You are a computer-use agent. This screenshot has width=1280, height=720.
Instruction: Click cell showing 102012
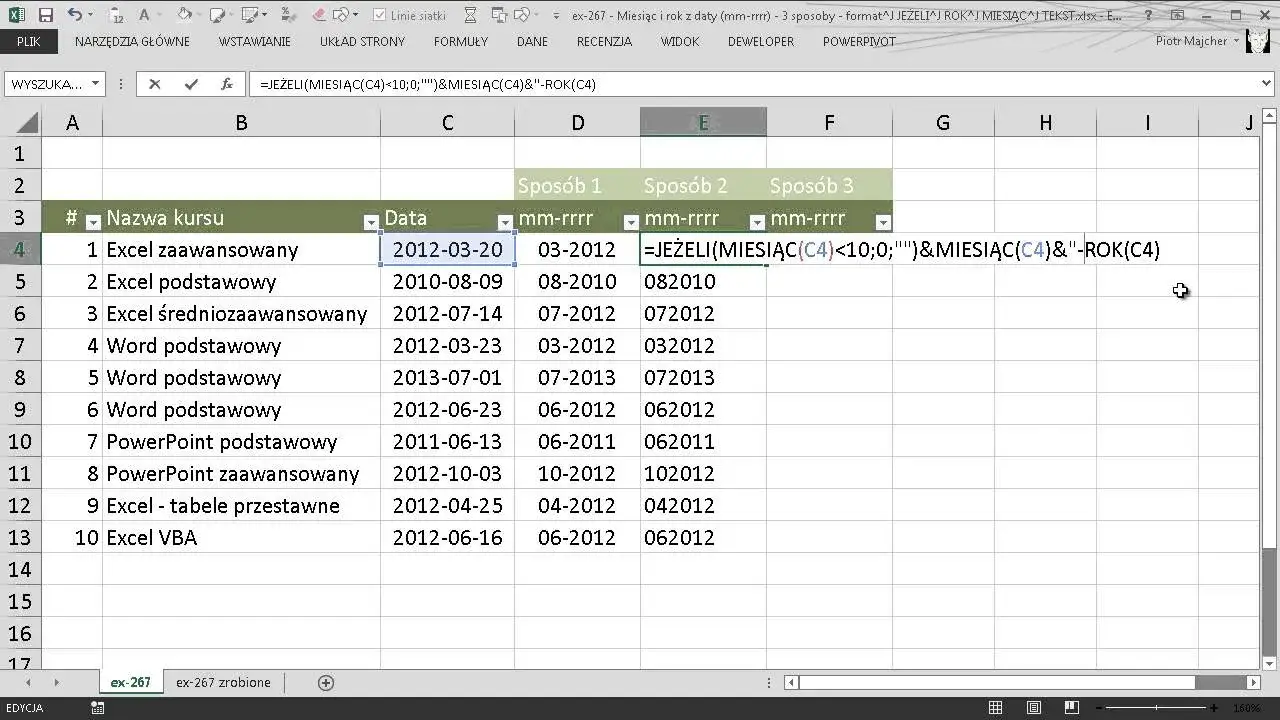point(703,473)
